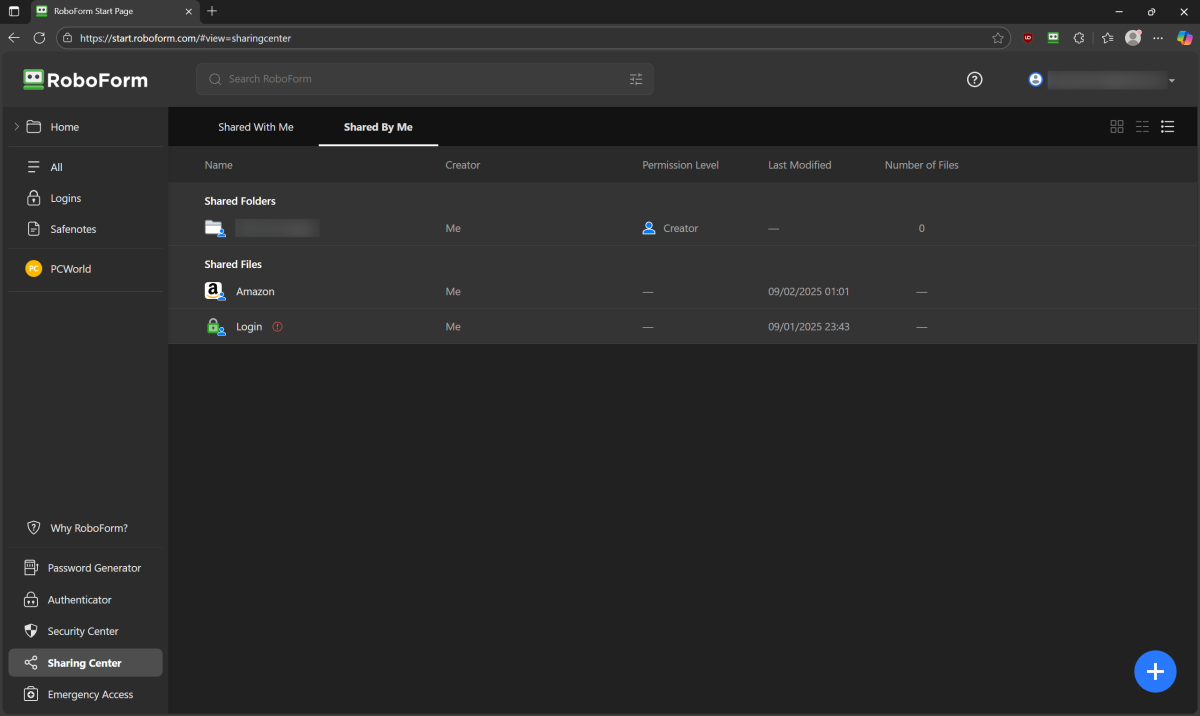Expand the Home folder tree
The width and height of the screenshot is (1200, 716).
16,127
